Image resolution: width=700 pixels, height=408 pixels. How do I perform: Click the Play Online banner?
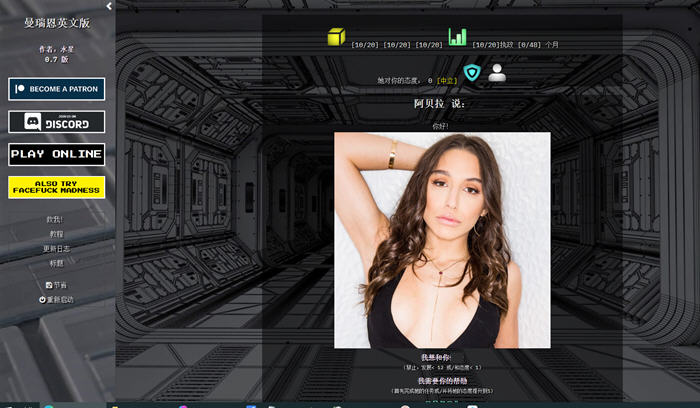click(57, 154)
